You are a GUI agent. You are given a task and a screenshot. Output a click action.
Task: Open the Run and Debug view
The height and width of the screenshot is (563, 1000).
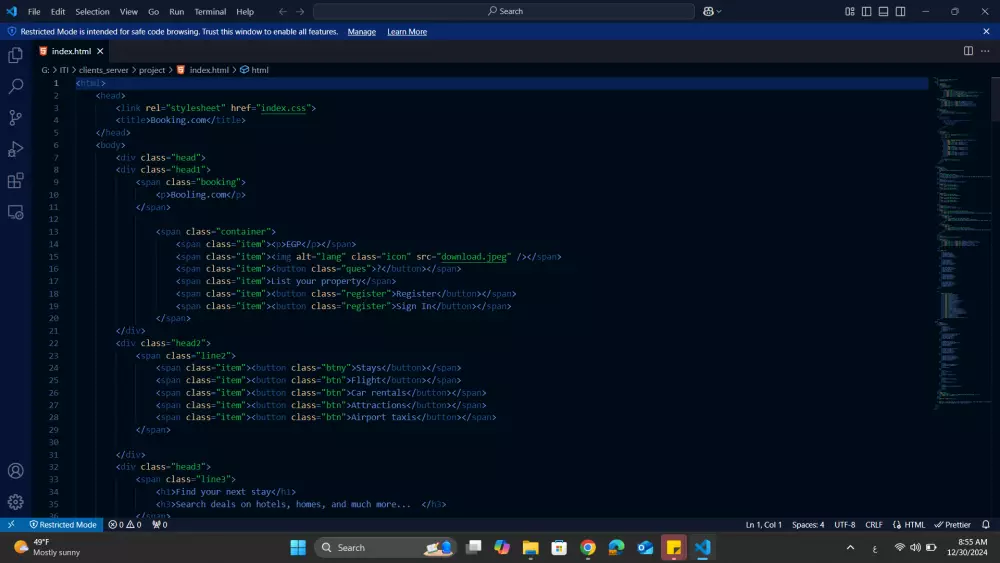[x=15, y=149]
